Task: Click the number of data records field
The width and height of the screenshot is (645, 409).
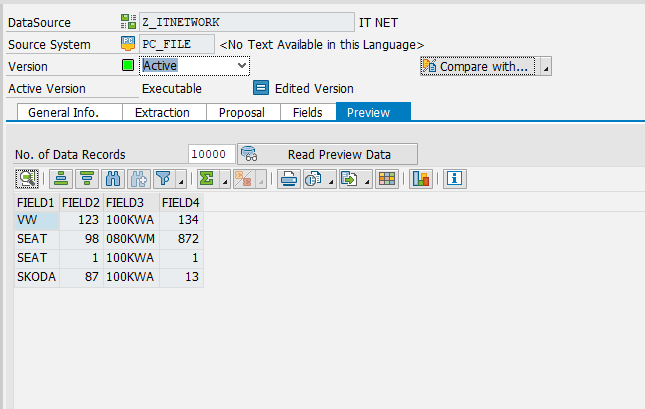Action: pos(211,154)
